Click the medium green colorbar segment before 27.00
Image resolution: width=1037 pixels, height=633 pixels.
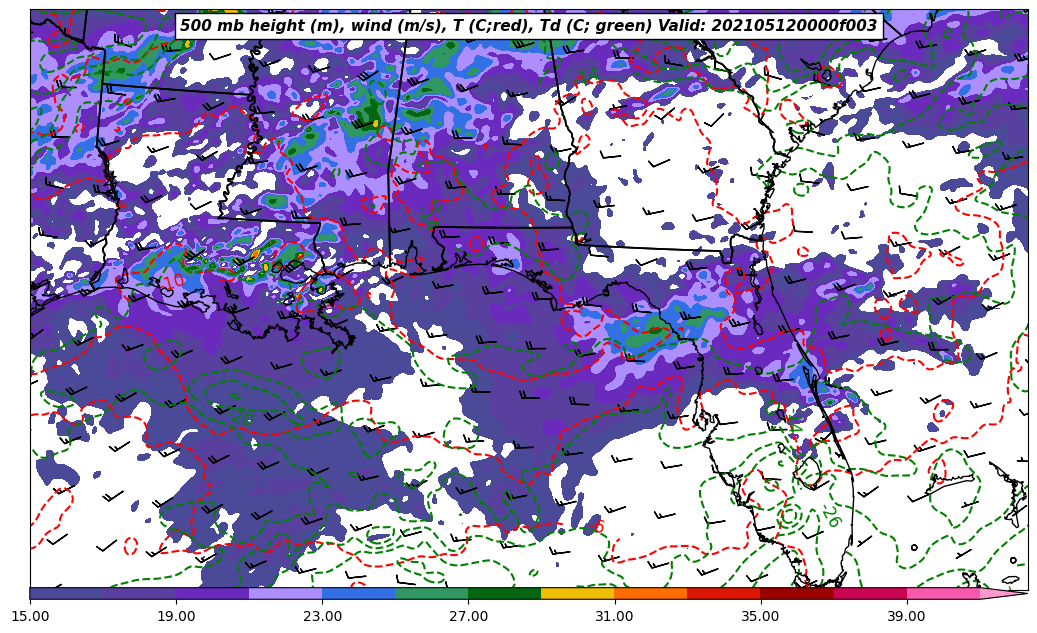[431, 593]
